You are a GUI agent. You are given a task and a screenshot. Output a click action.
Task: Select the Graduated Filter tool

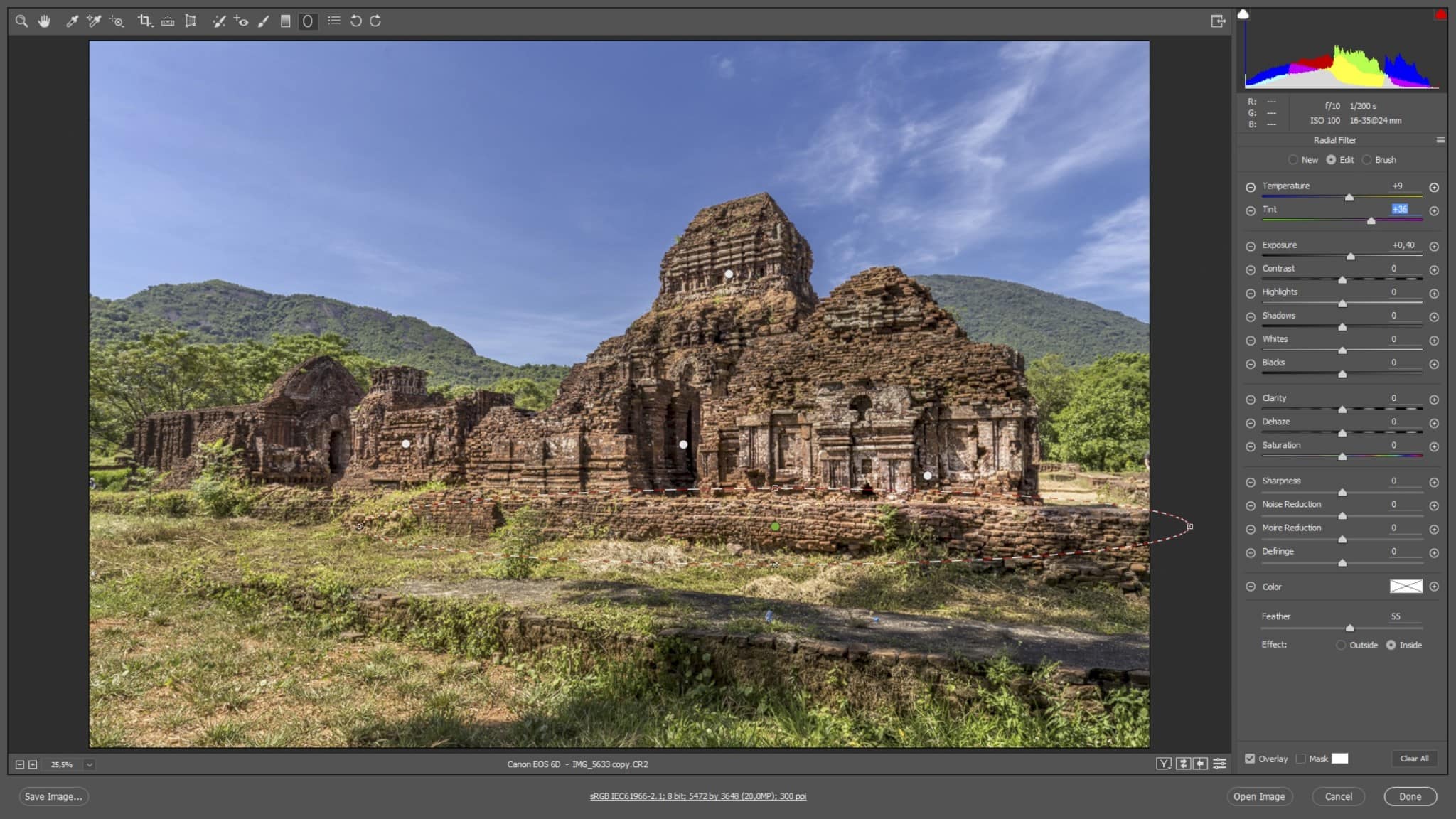tap(285, 21)
